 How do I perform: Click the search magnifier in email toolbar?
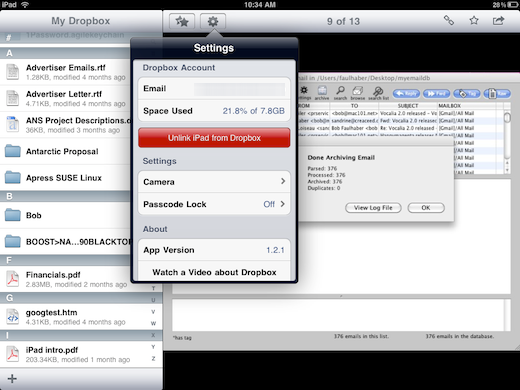pos(340,93)
